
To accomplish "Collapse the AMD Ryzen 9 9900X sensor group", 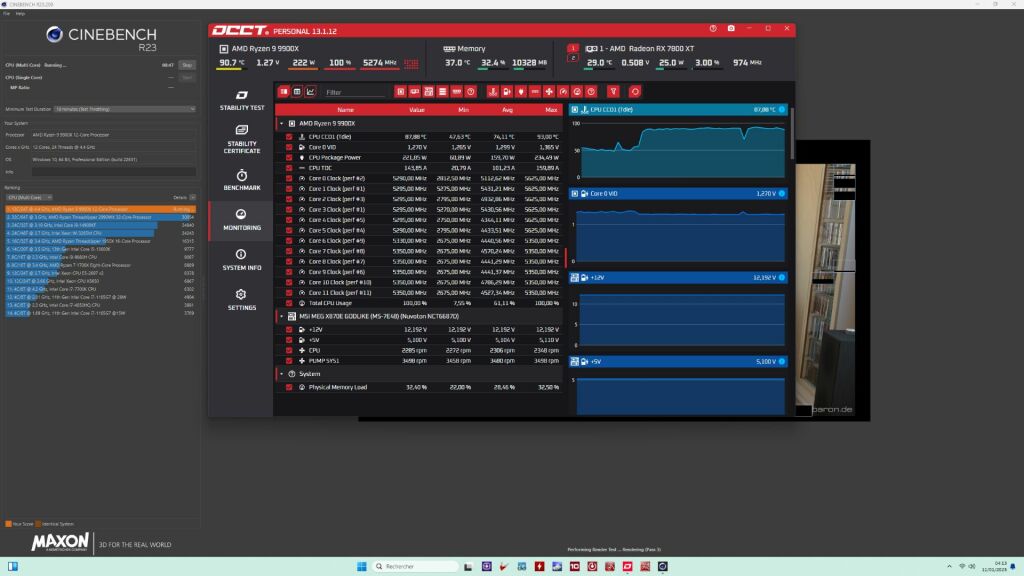I will (282, 123).
